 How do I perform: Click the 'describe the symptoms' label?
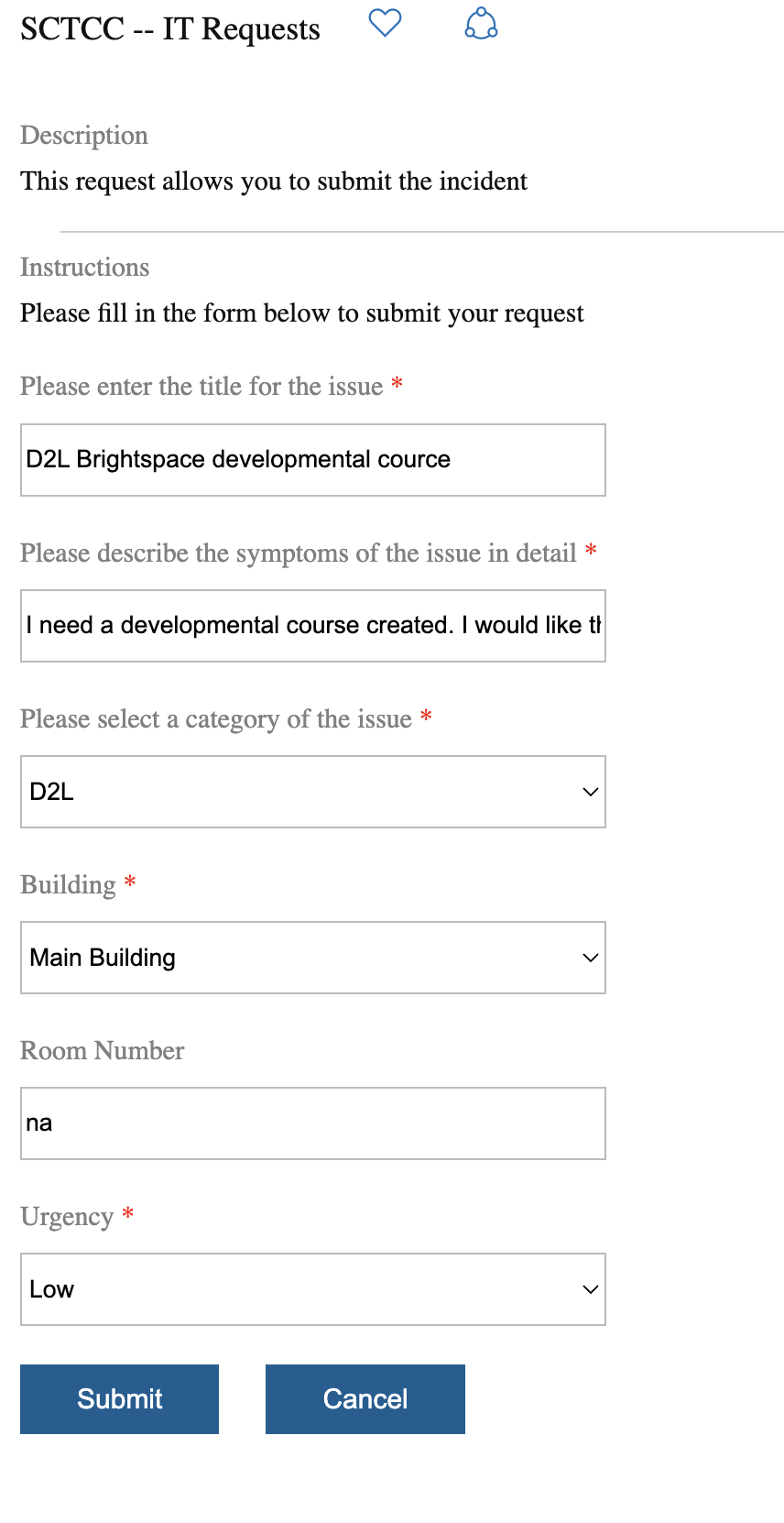[298, 553]
